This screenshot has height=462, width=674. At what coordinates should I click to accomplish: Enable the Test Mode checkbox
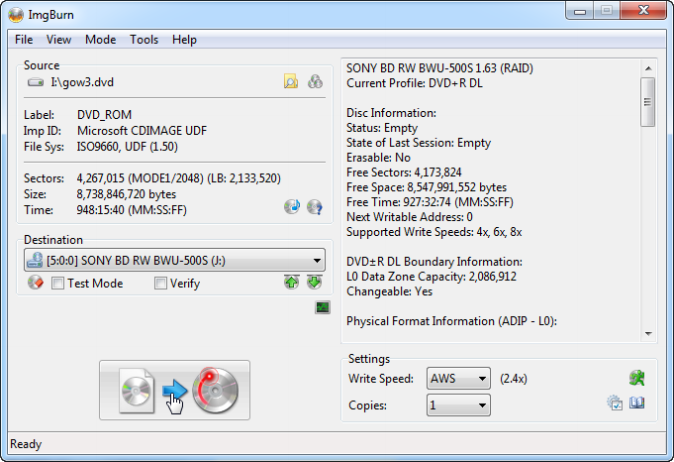58,283
